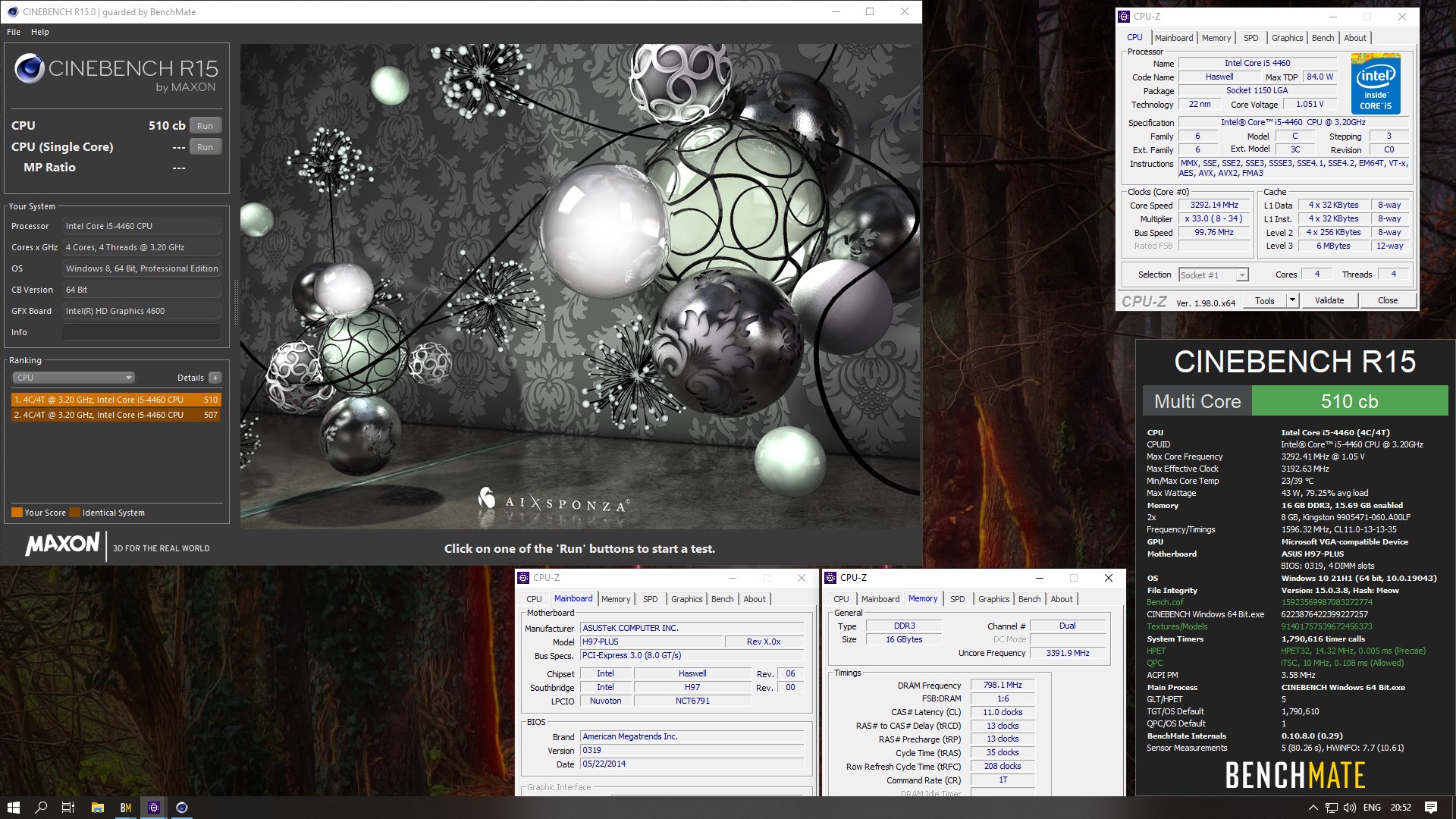Open the Tools dropdown arrow
1456x819 pixels.
coord(1292,301)
